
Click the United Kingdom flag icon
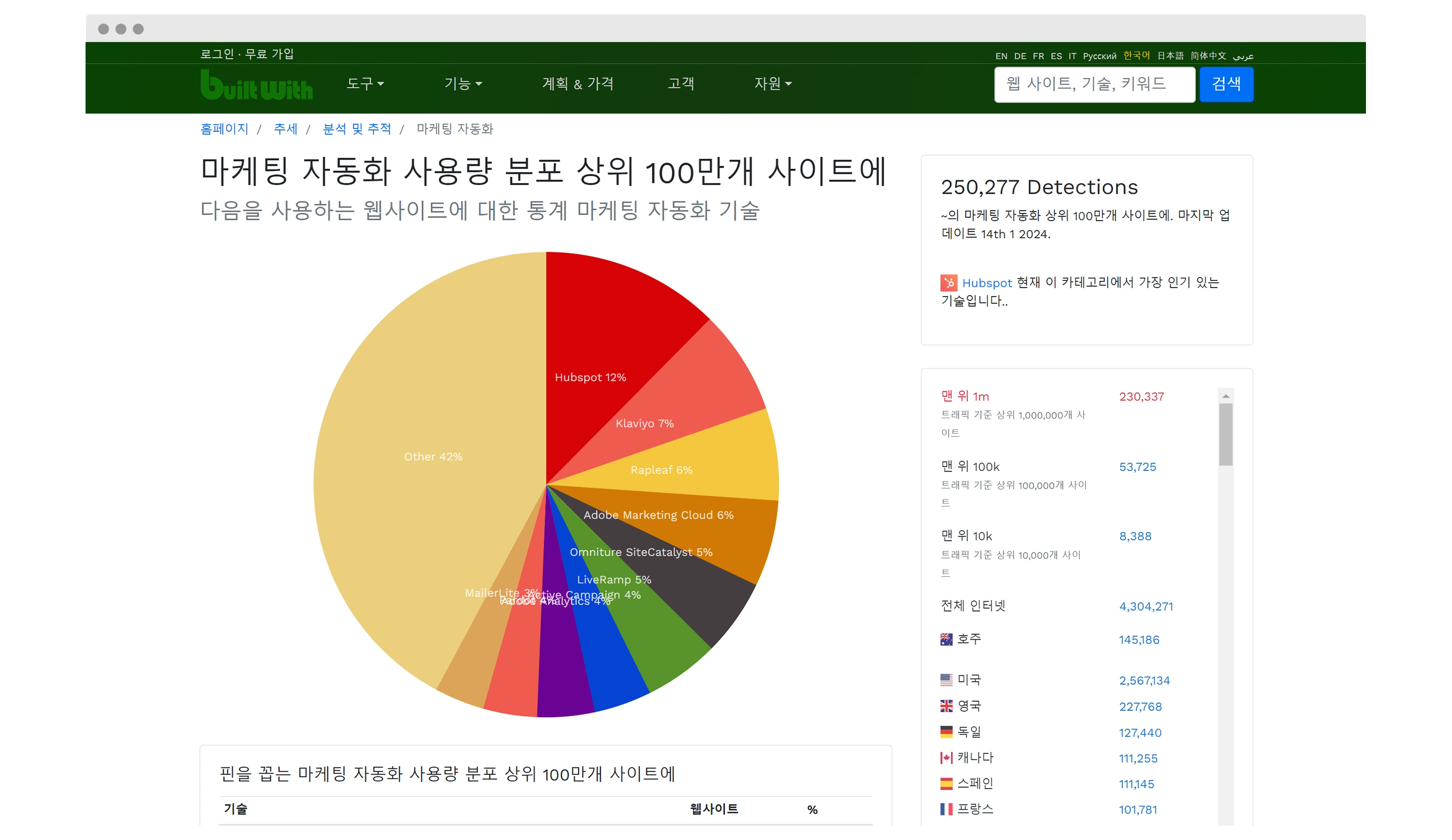click(x=946, y=706)
